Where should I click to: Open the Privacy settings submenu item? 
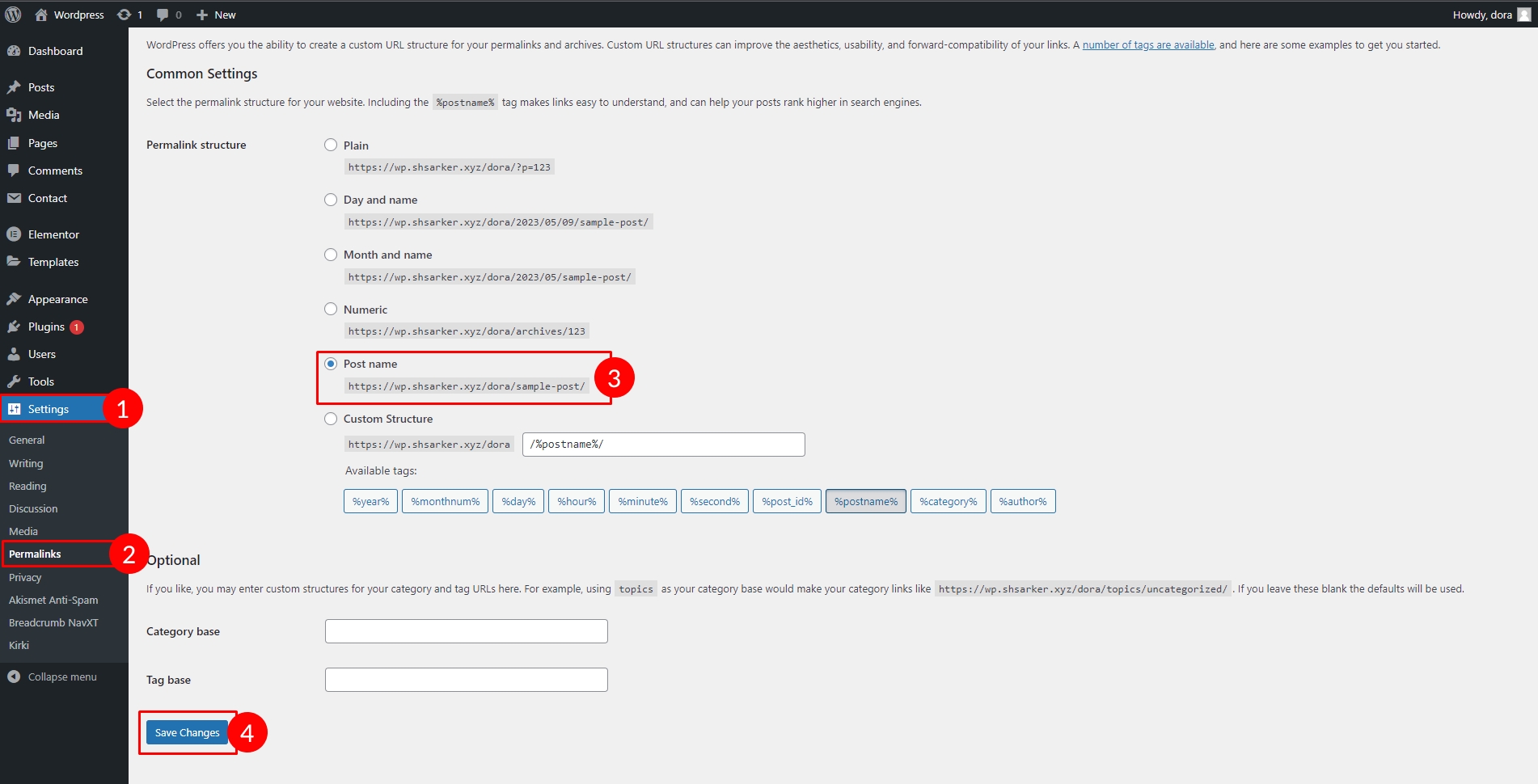[x=25, y=577]
